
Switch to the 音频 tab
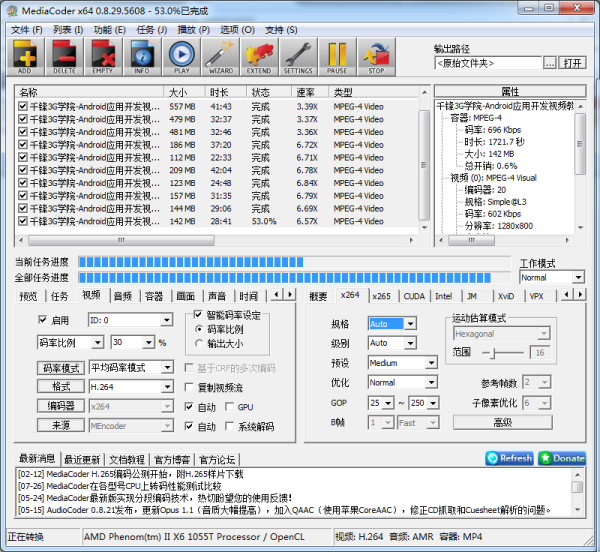click(123, 296)
